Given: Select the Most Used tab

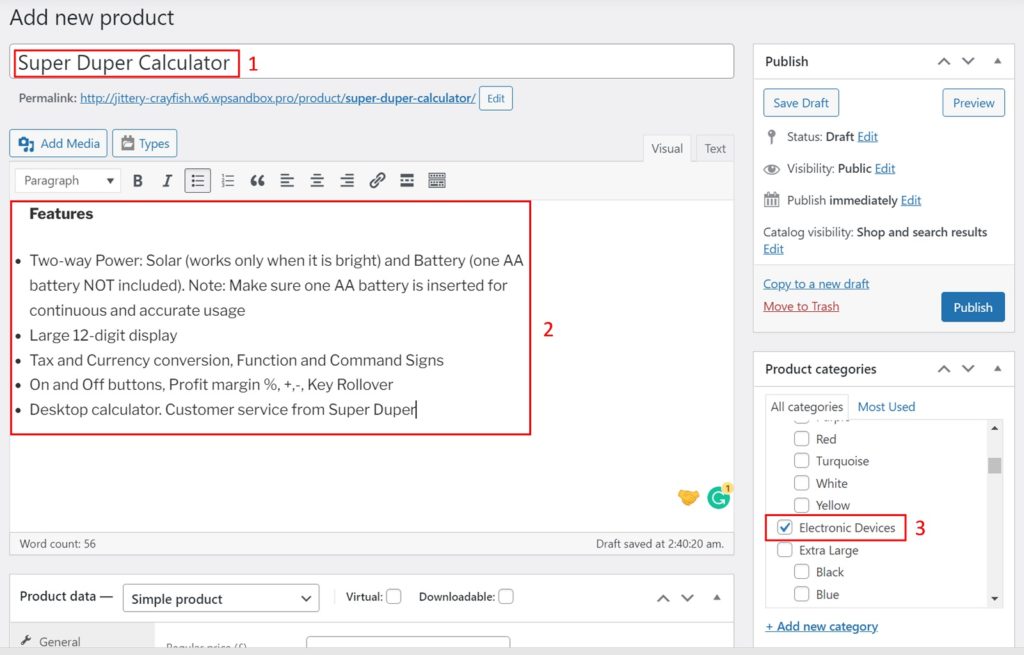Looking at the screenshot, I should click(x=886, y=406).
